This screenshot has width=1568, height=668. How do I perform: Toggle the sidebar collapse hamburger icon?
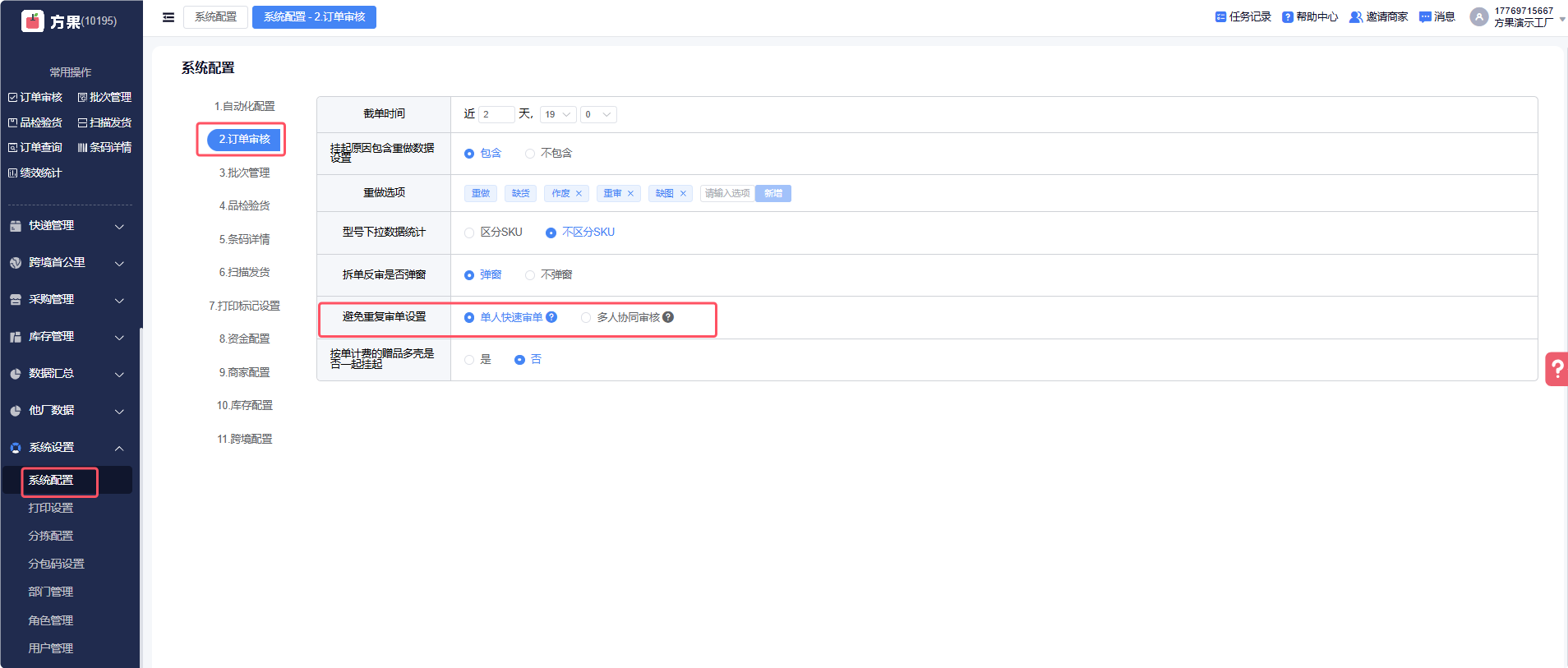168,17
